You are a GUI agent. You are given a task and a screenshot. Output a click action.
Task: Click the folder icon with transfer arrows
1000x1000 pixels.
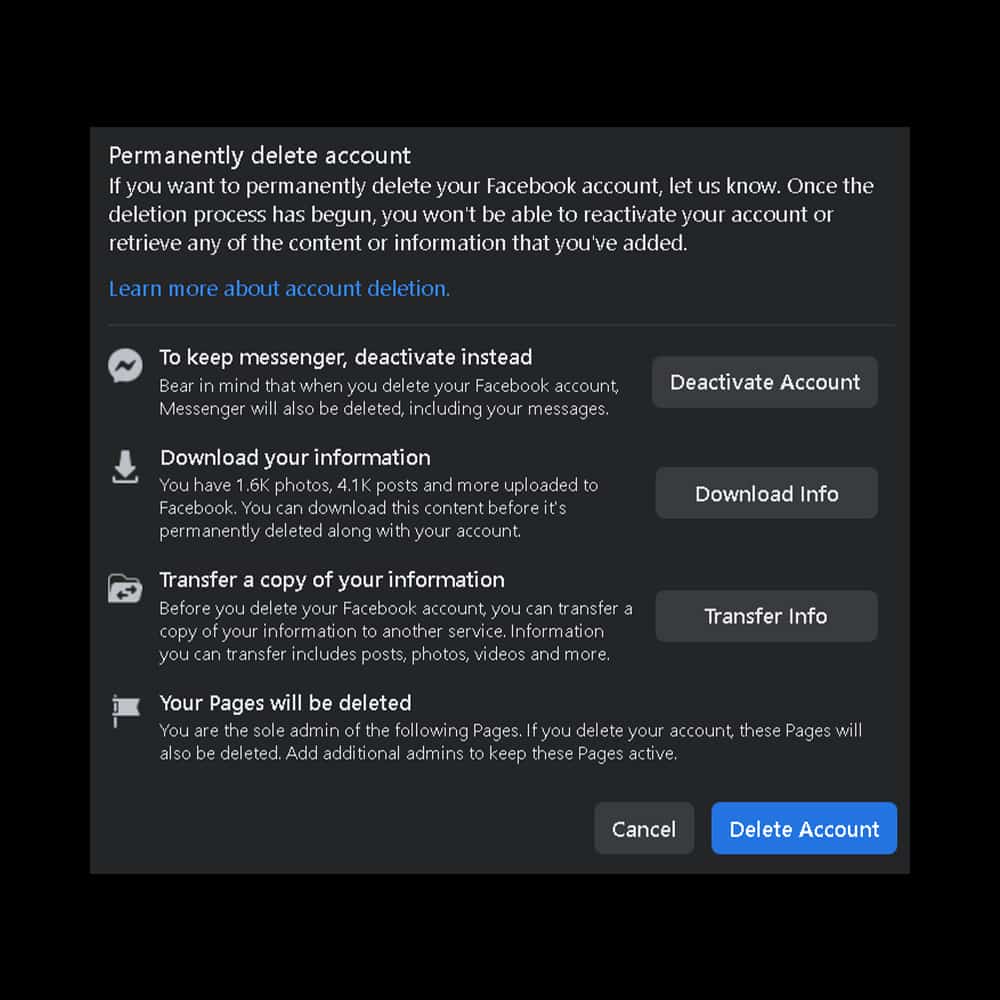tap(125, 590)
